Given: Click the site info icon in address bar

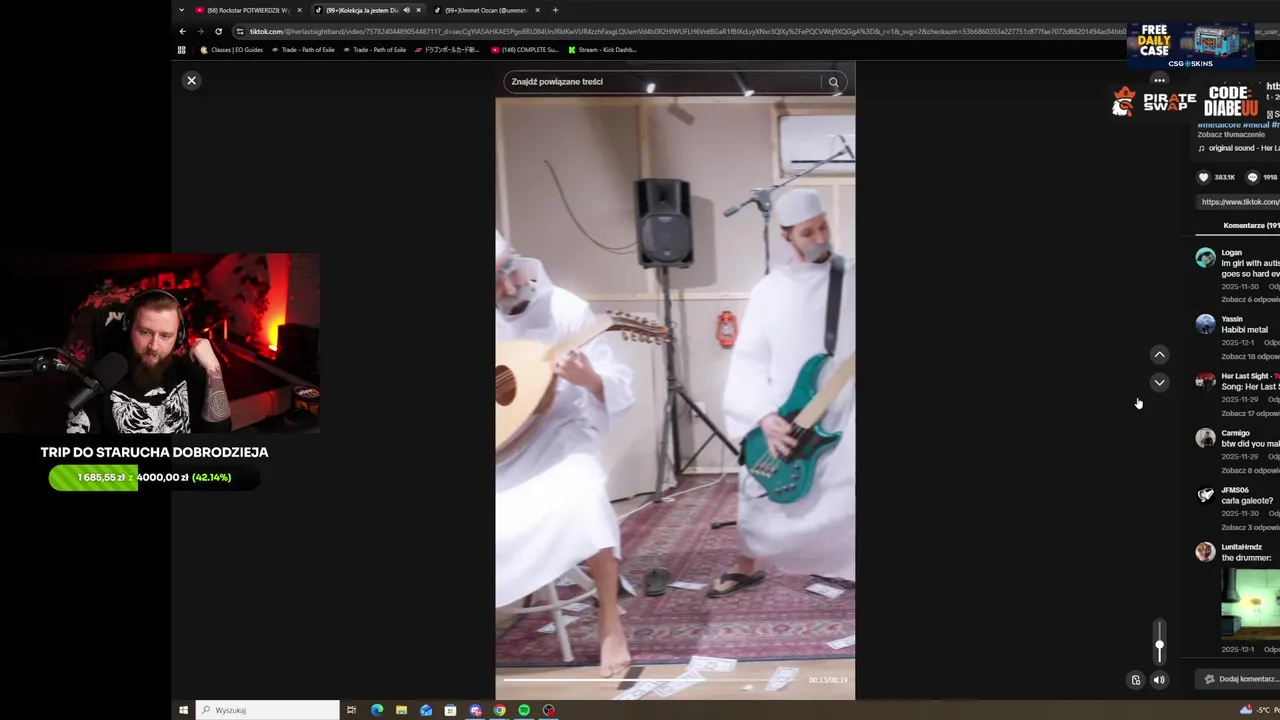Looking at the screenshot, I should point(240,31).
